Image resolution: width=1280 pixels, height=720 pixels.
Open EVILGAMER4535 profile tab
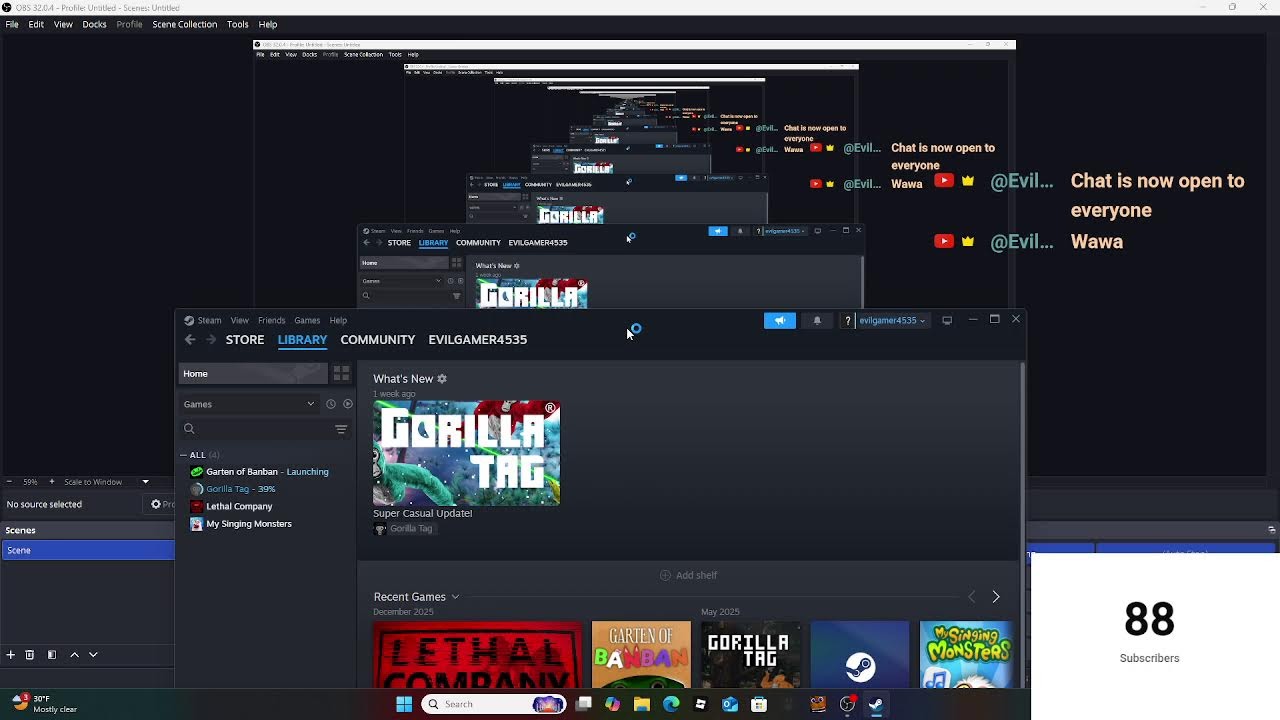pos(478,340)
